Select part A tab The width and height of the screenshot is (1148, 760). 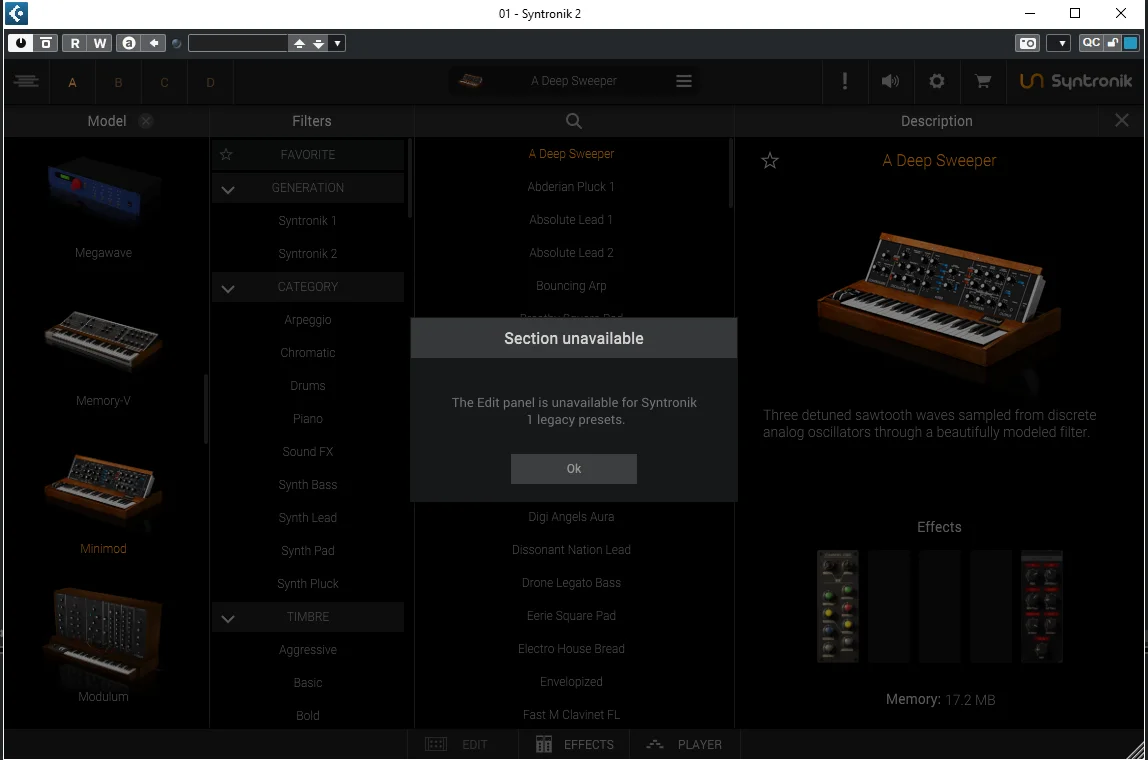tap(72, 82)
